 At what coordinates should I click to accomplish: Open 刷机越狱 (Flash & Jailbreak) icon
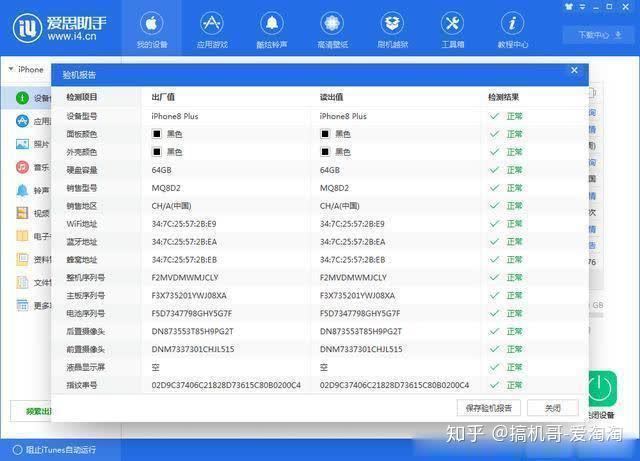391,23
